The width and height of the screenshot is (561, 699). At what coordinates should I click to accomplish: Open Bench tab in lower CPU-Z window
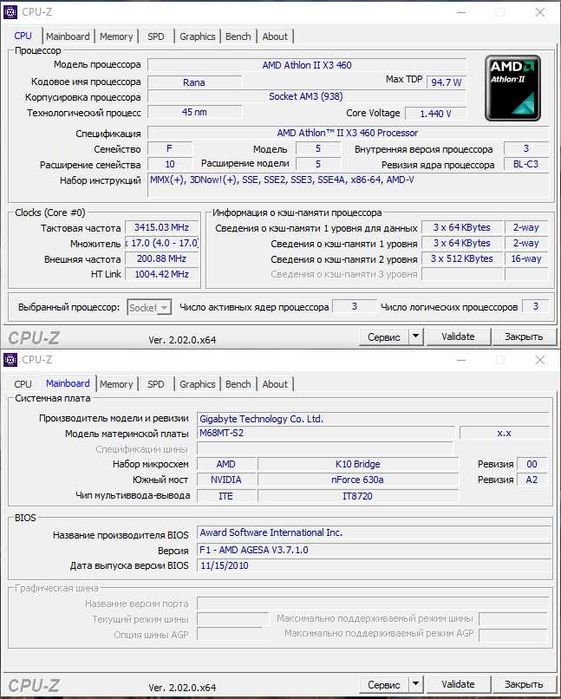click(238, 384)
